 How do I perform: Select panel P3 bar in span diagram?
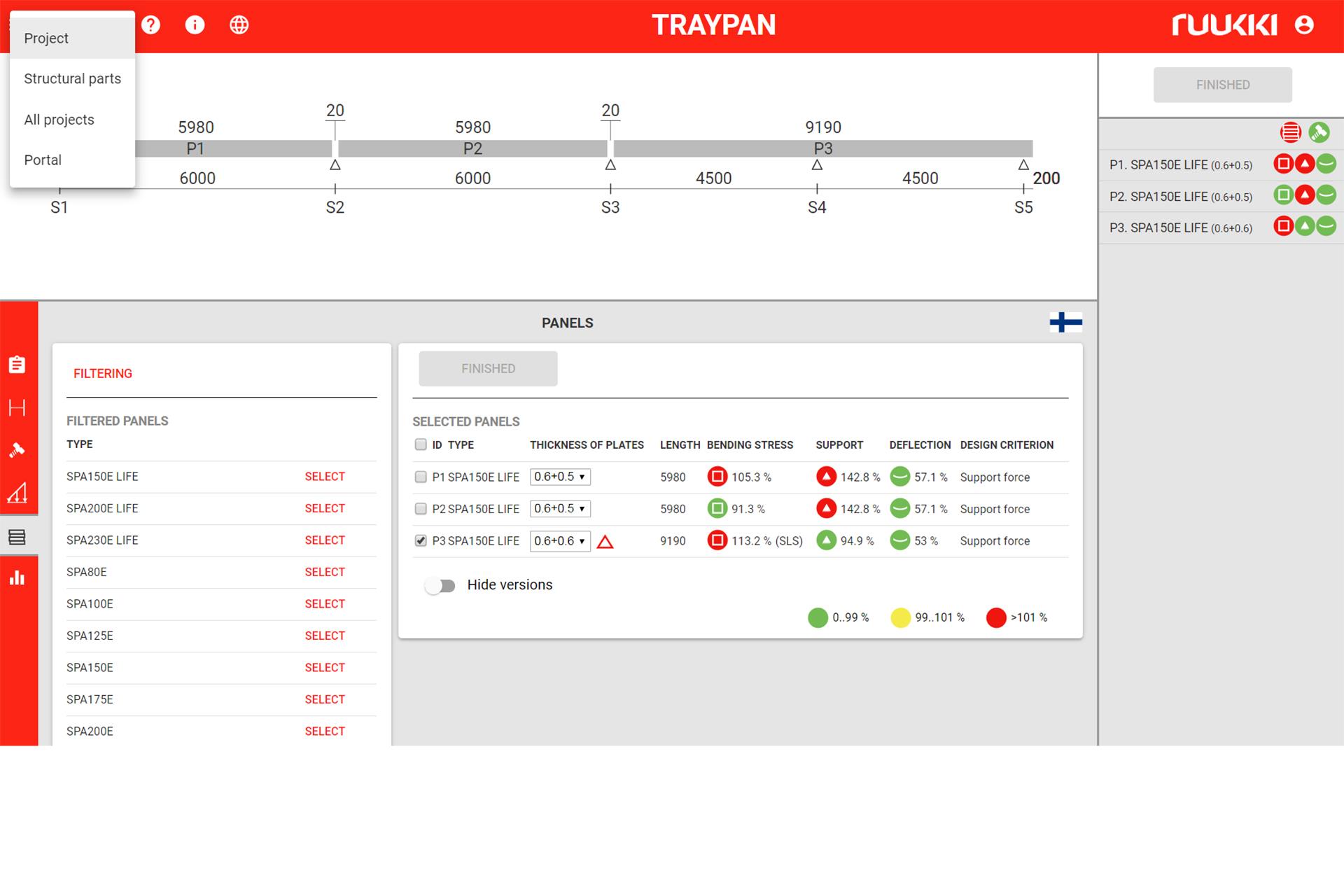click(823, 148)
